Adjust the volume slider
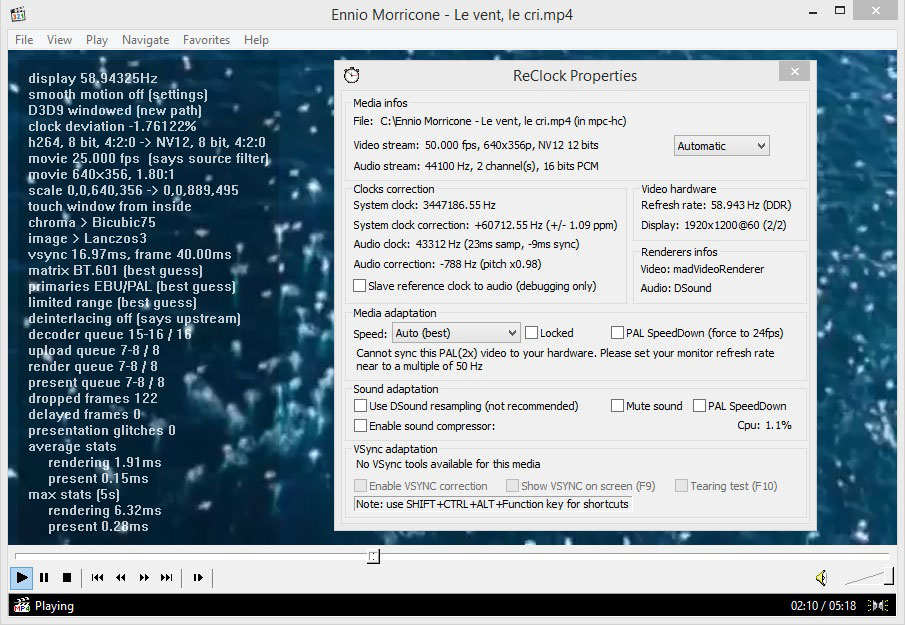The image size is (905, 625). click(x=869, y=576)
